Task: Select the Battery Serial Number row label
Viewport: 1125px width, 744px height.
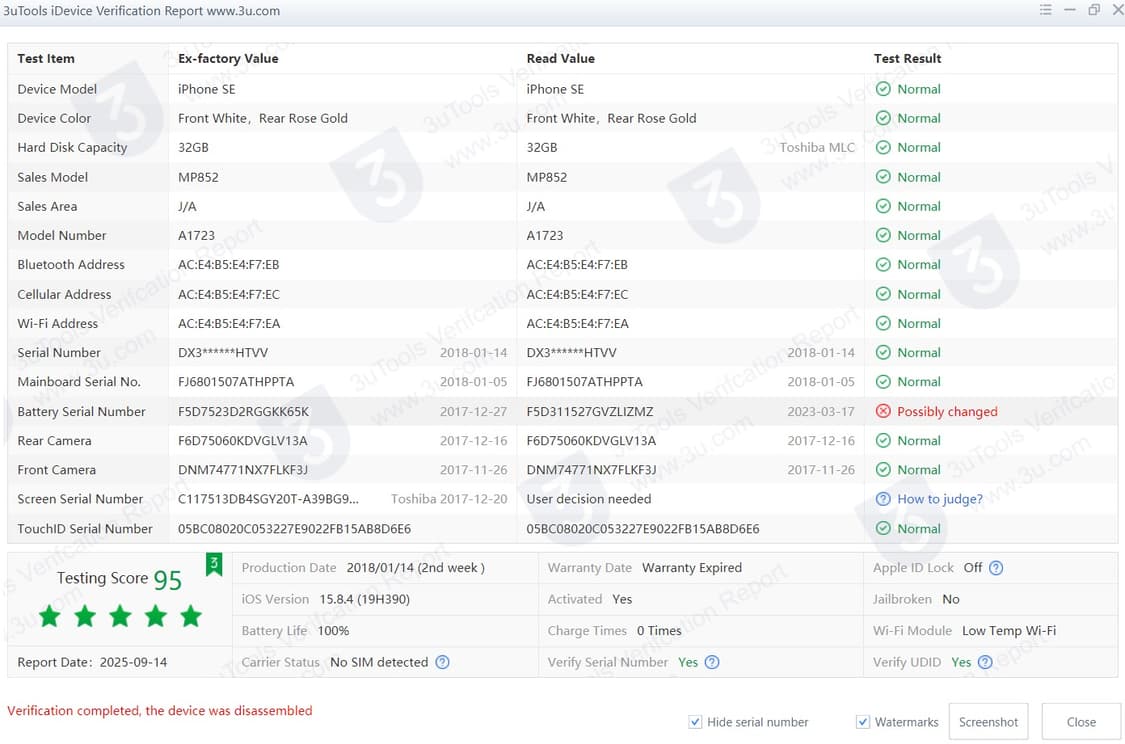Action: click(81, 412)
